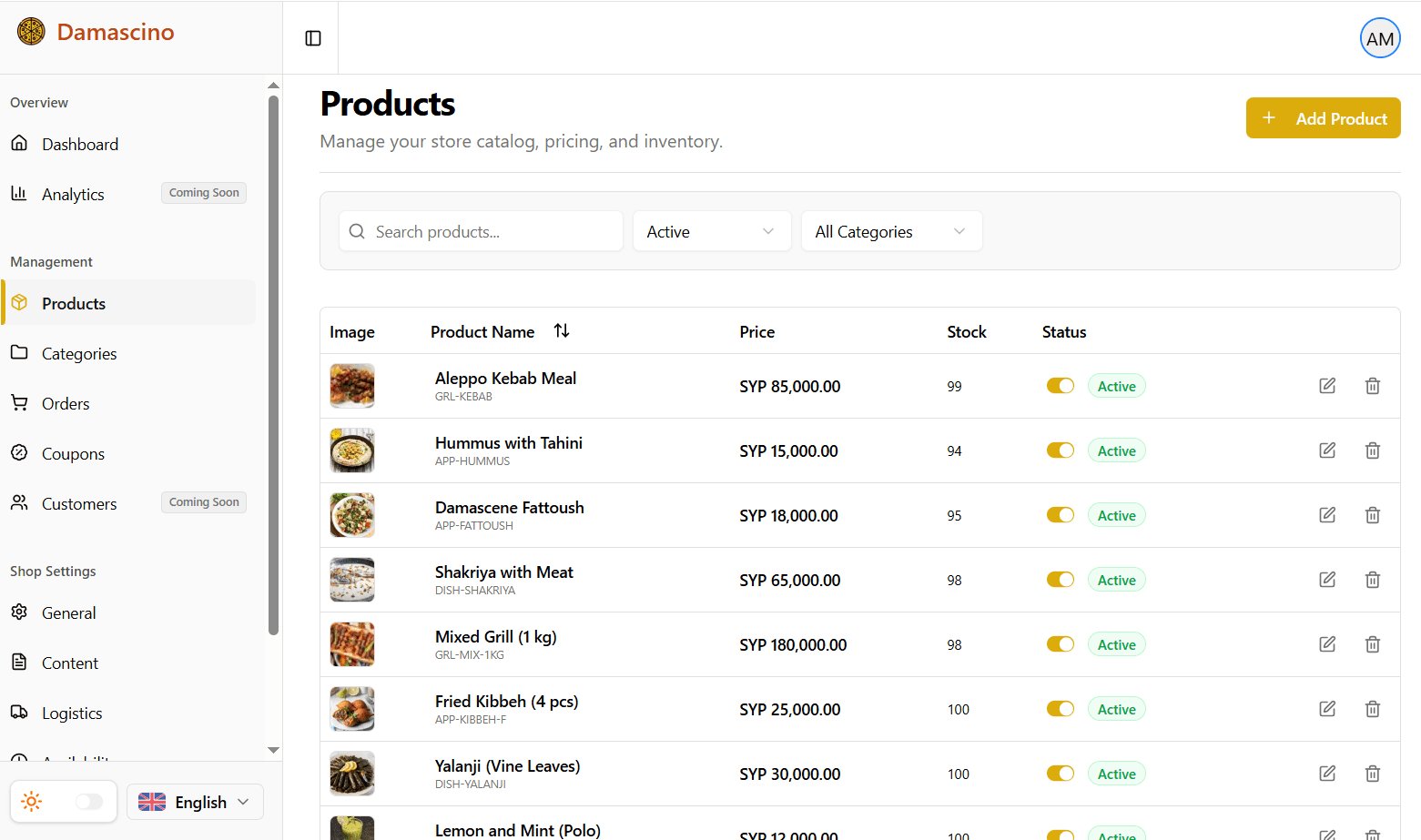Disable the Hummus with Tahini status switch
This screenshot has width=1421, height=840.
click(1061, 450)
